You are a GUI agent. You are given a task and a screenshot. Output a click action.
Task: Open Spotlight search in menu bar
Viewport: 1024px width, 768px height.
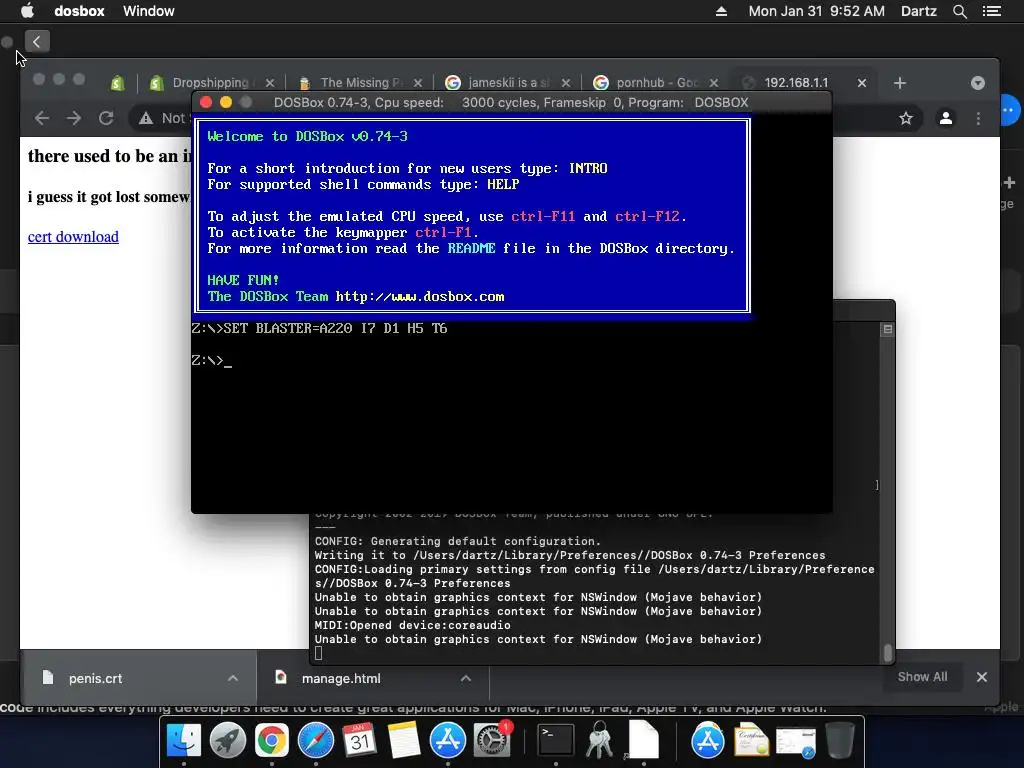tap(959, 11)
